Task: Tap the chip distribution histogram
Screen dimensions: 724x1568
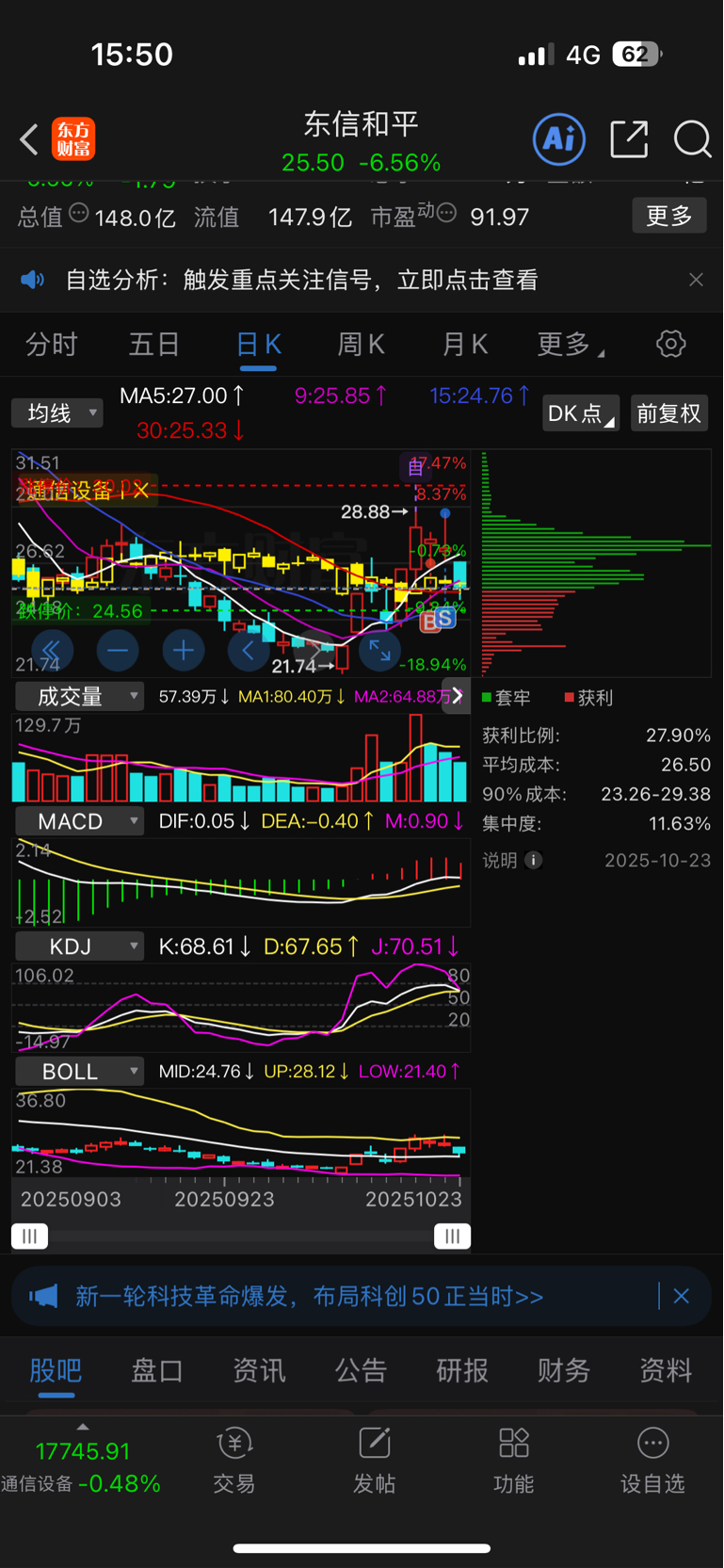Action: pos(596,563)
